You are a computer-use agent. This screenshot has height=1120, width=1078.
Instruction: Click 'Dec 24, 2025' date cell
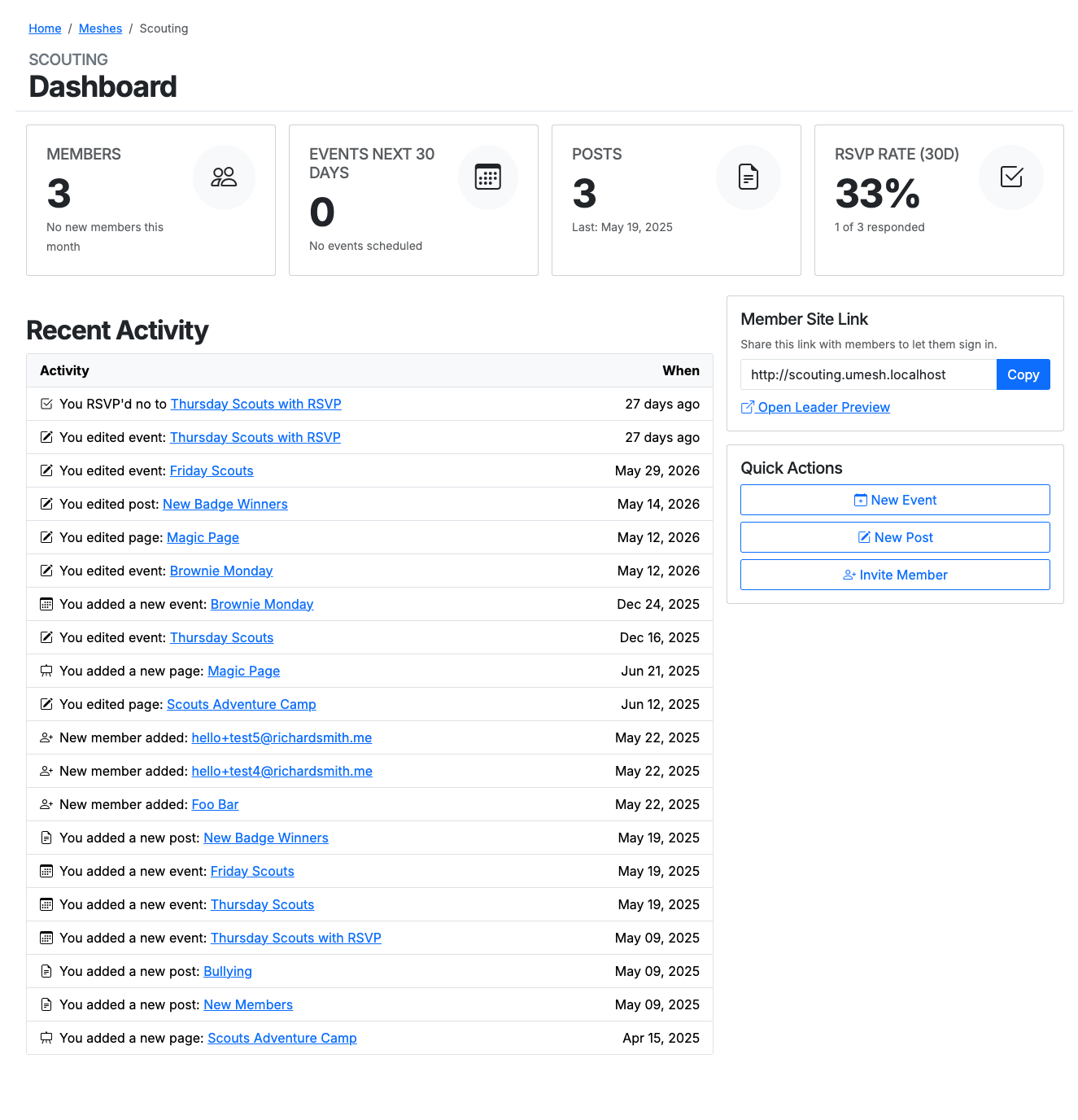pyautogui.click(x=658, y=604)
